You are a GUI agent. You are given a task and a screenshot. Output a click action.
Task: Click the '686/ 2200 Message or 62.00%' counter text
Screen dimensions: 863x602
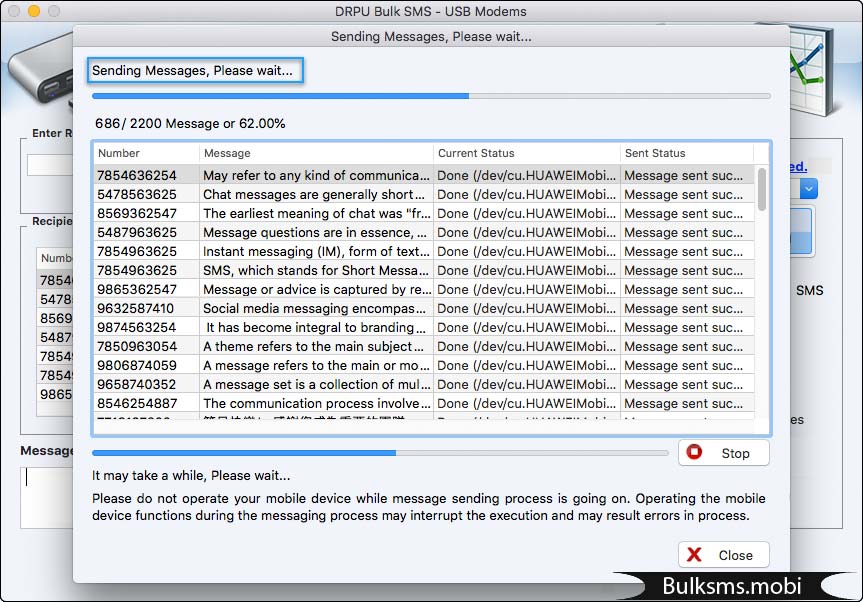190,123
